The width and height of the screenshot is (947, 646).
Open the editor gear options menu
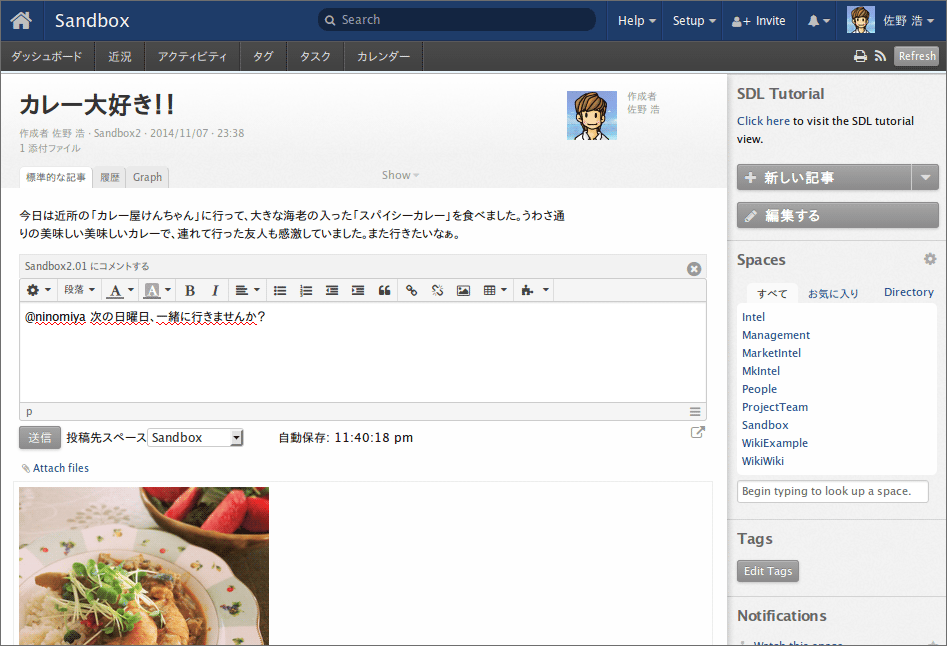[38, 290]
